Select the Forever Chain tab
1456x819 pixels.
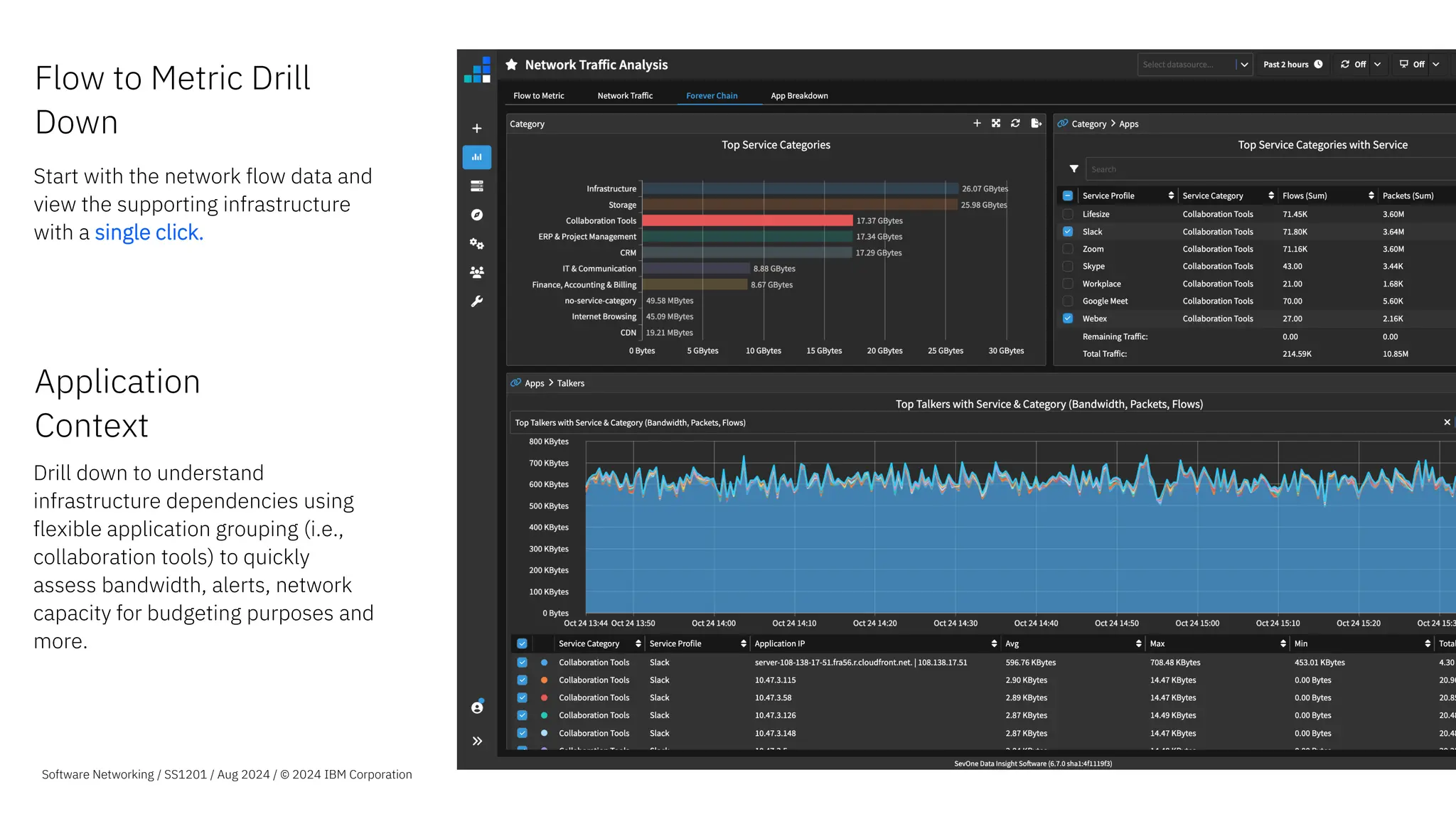(712, 95)
